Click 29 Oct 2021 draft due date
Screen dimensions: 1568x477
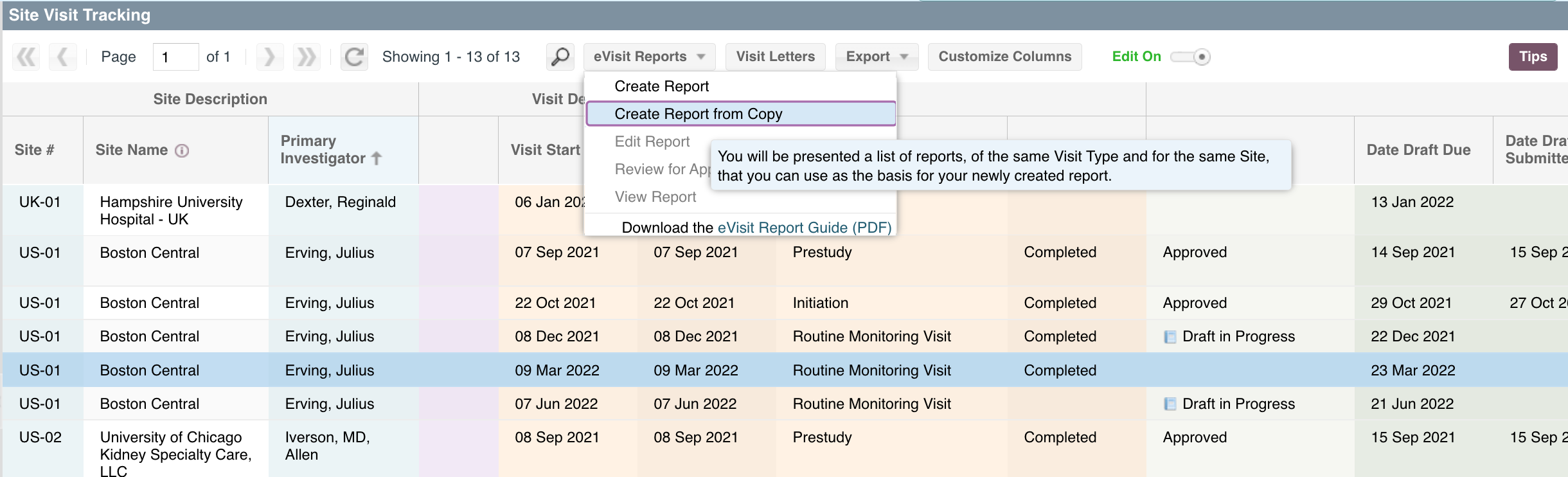[x=1411, y=303]
